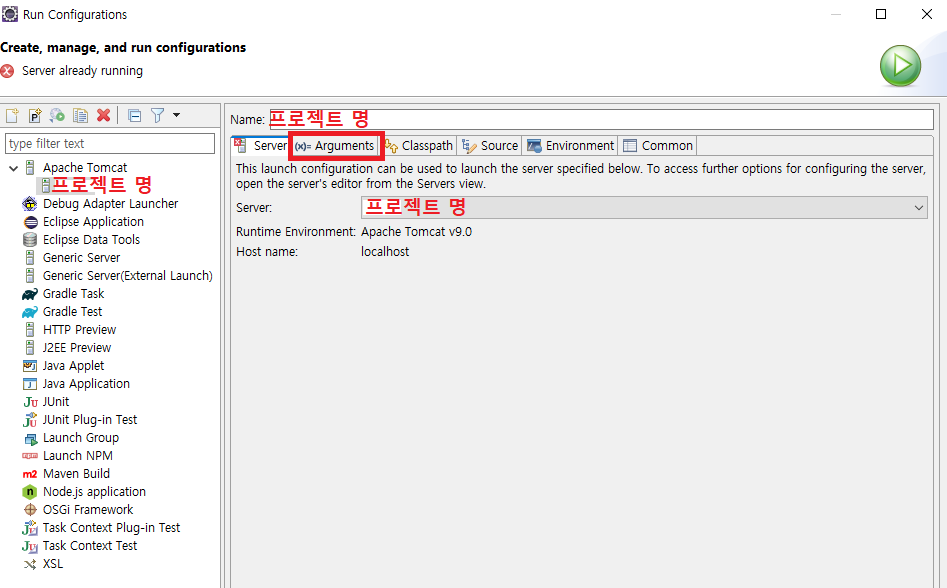
Task: Open the Environment tab
Action: point(570,145)
